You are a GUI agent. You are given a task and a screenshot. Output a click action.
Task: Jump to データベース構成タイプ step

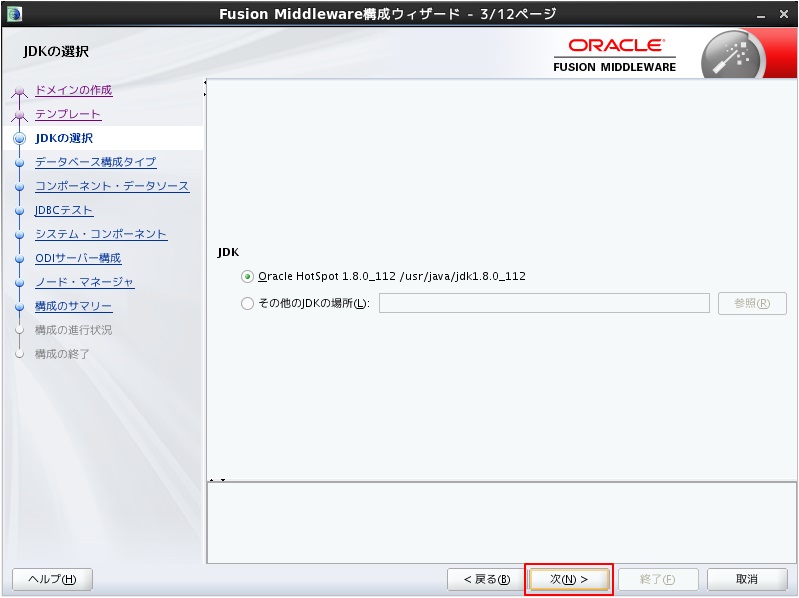[95, 162]
